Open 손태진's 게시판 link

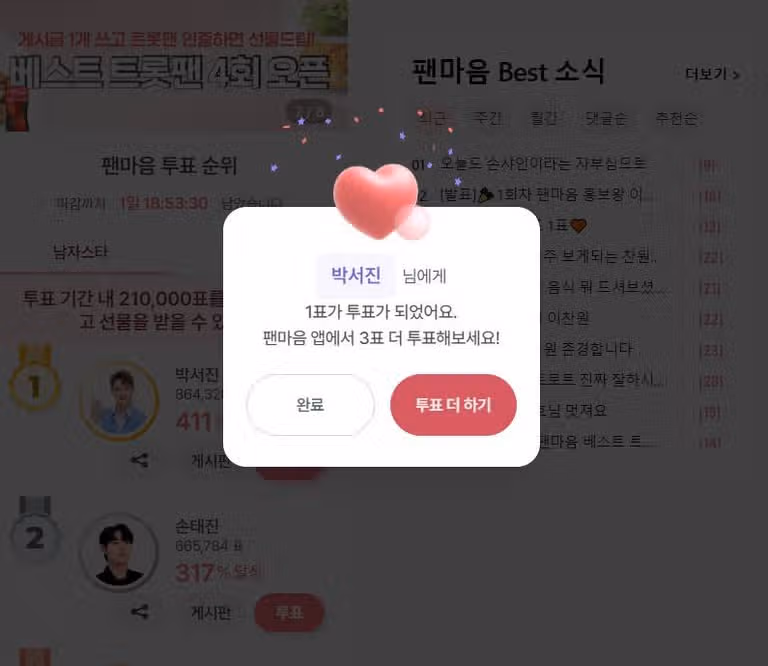(x=211, y=612)
